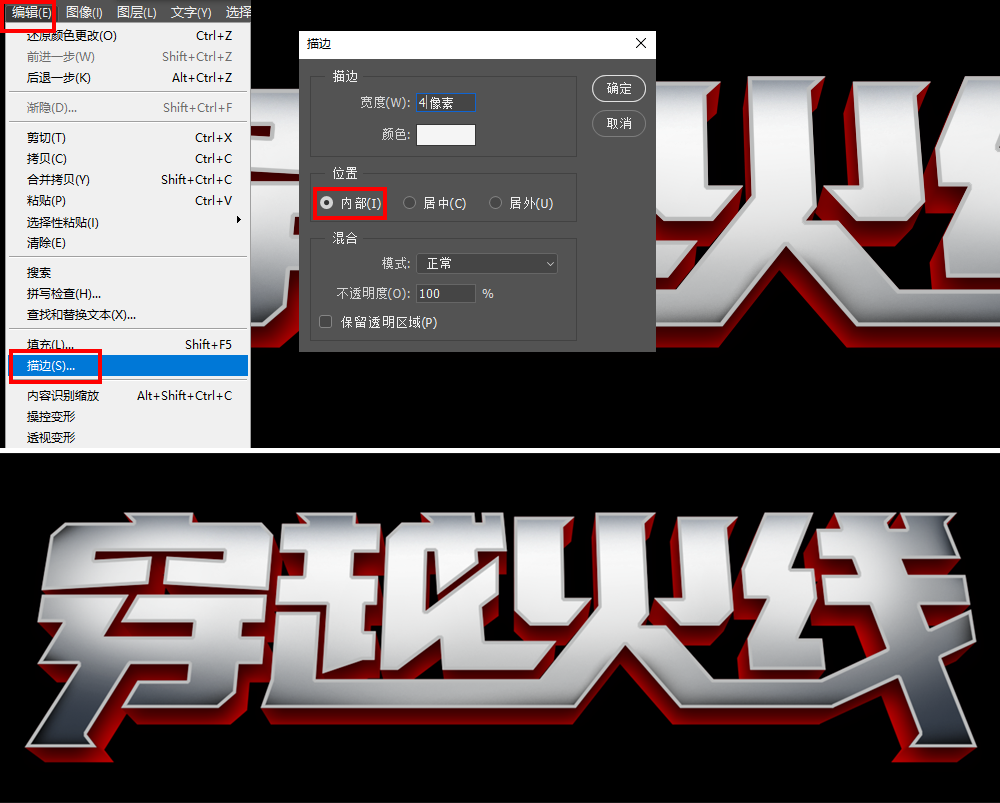
Task: Select the 居中(C) position radio button
Action: click(409, 203)
